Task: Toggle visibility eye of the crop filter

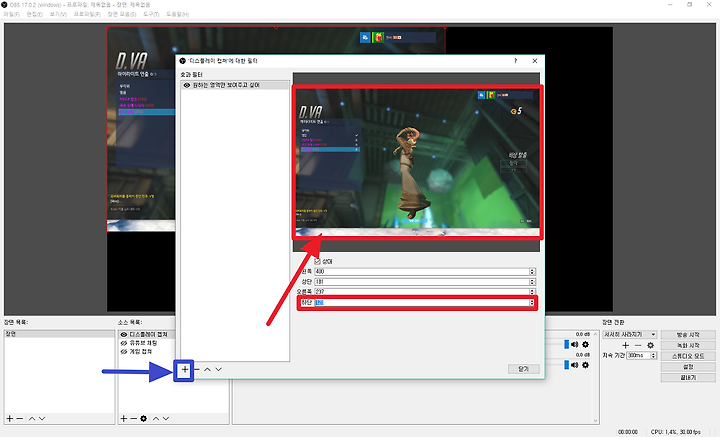Action: pyautogui.click(x=187, y=85)
